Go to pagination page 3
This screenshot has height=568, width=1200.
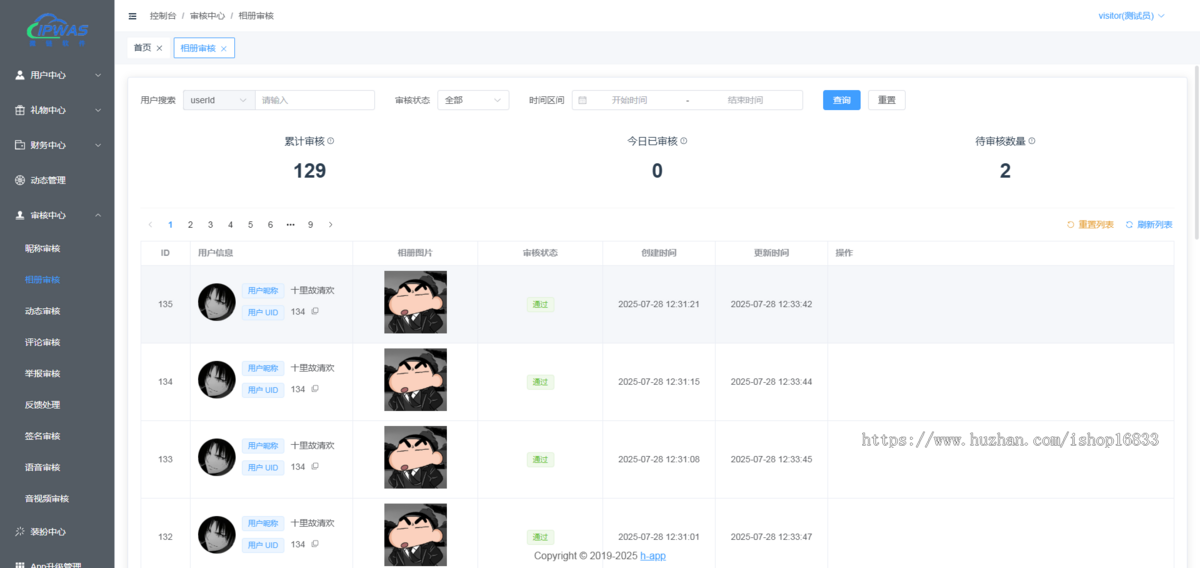tap(210, 225)
